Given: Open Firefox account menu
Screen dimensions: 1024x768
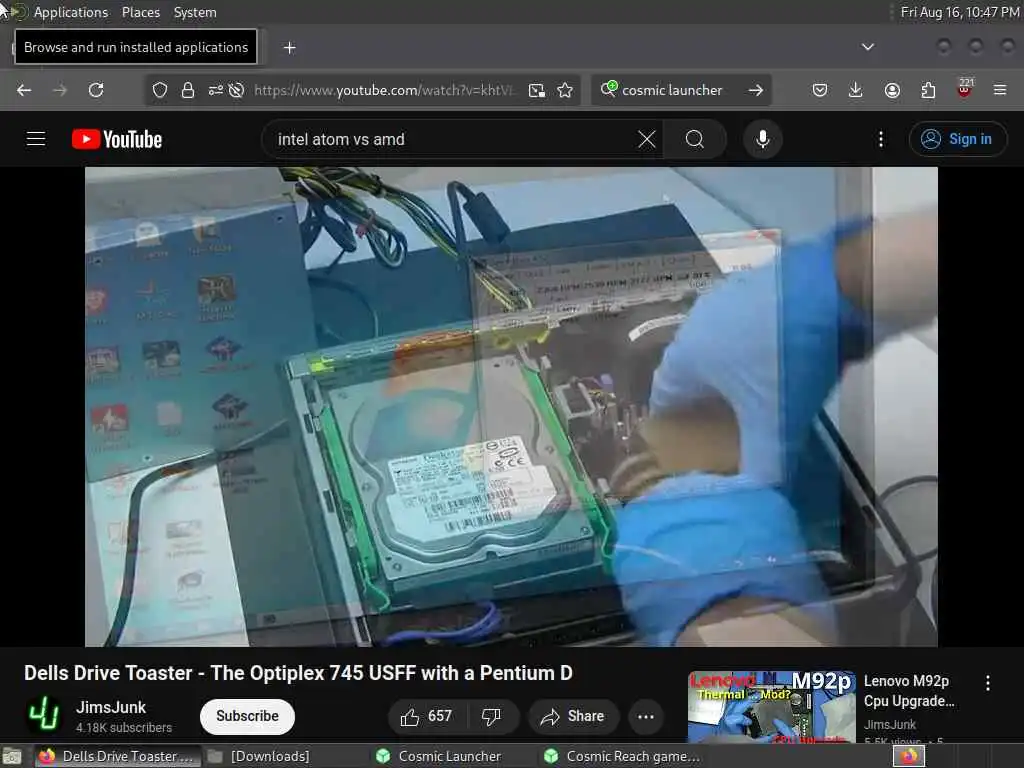Looking at the screenshot, I should pos(892,90).
